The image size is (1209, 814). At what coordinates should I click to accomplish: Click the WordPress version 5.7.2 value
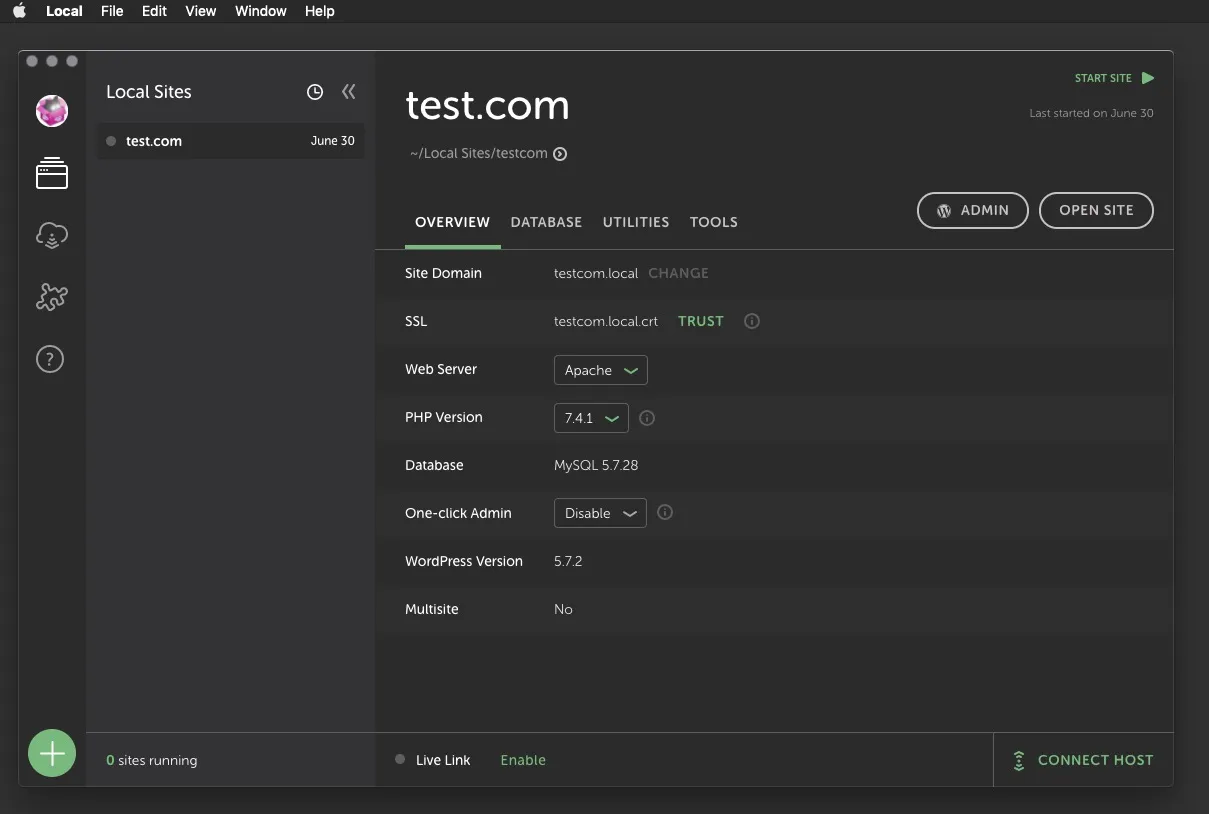(x=568, y=561)
